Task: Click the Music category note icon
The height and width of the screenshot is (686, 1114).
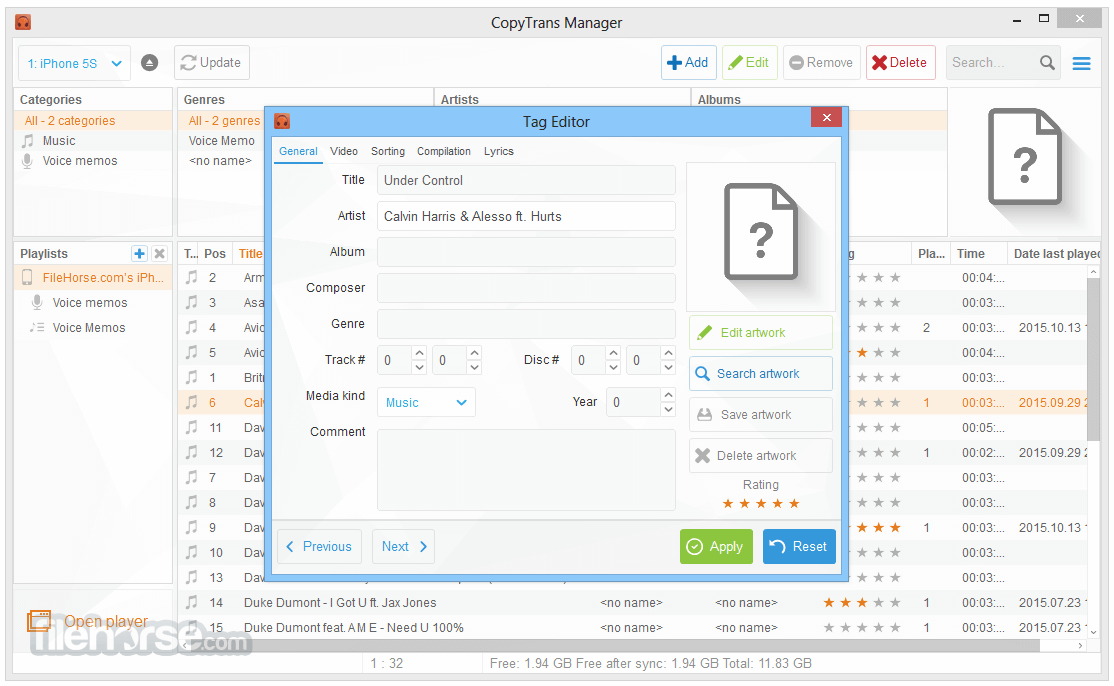Action: [x=28, y=141]
